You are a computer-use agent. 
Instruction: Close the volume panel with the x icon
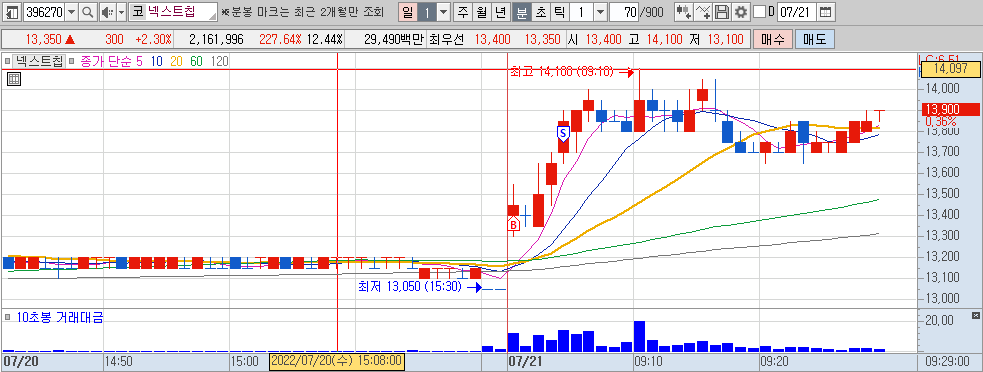(x=975, y=315)
